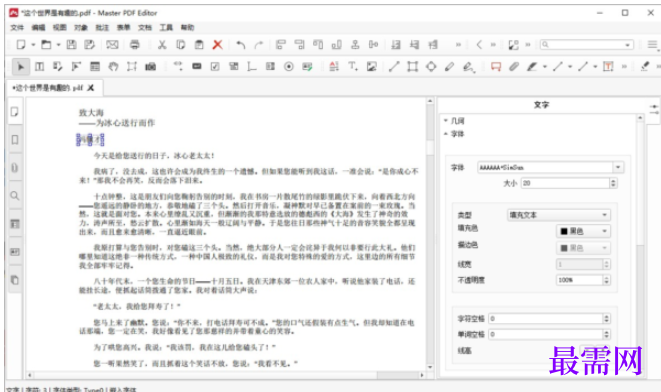Click the 大小 font size field
The height and width of the screenshot is (392, 661).
coord(565,183)
